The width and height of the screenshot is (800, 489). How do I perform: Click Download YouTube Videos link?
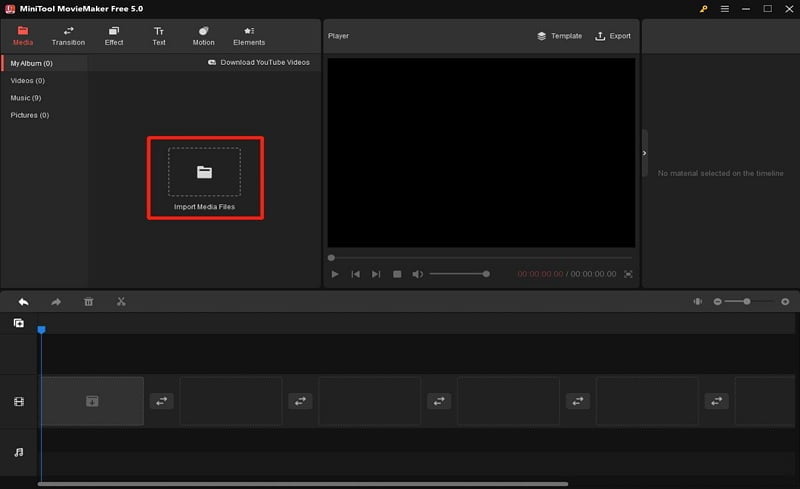(259, 62)
